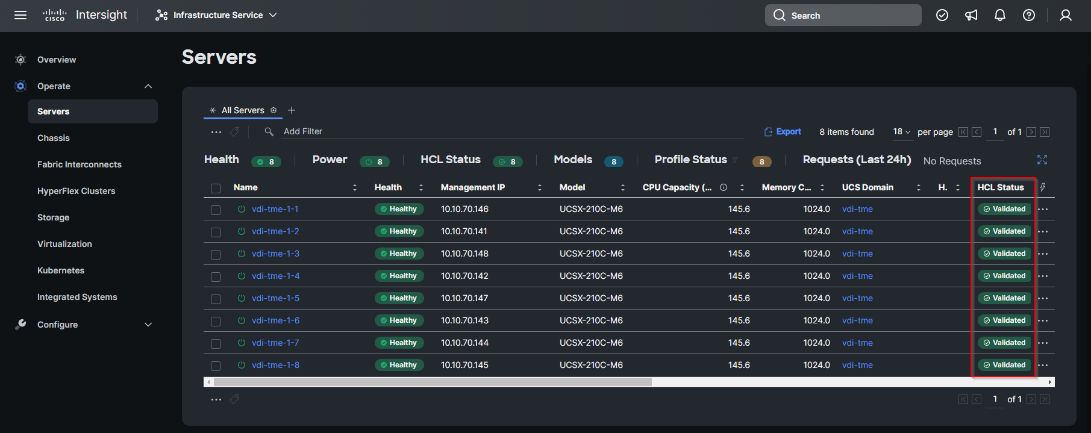
Task: Open the announcements megaphone icon
Action: click(971, 15)
